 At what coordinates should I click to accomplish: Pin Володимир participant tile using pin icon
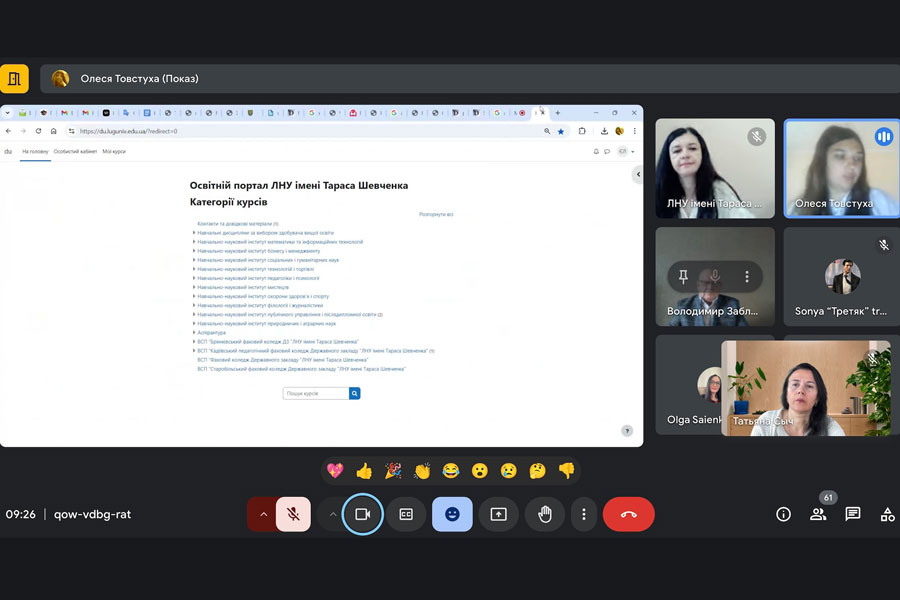click(x=683, y=277)
